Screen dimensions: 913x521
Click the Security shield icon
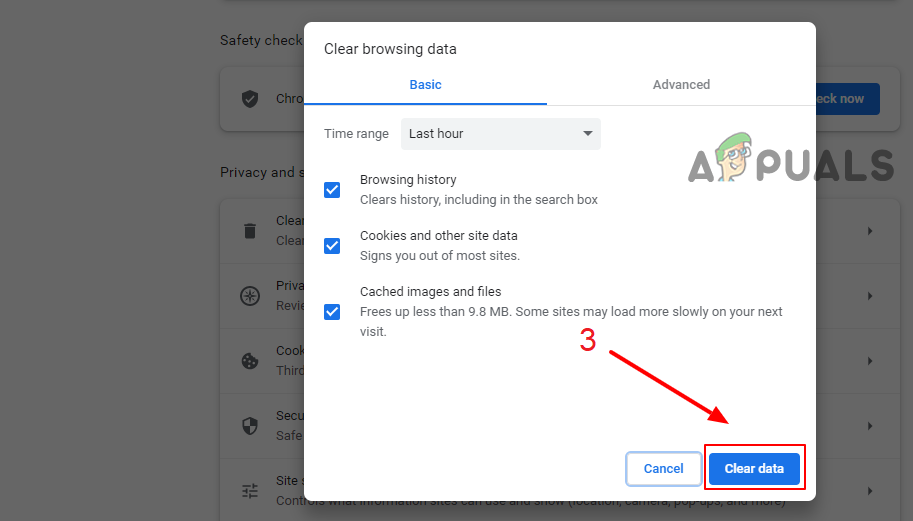coord(250,426)
